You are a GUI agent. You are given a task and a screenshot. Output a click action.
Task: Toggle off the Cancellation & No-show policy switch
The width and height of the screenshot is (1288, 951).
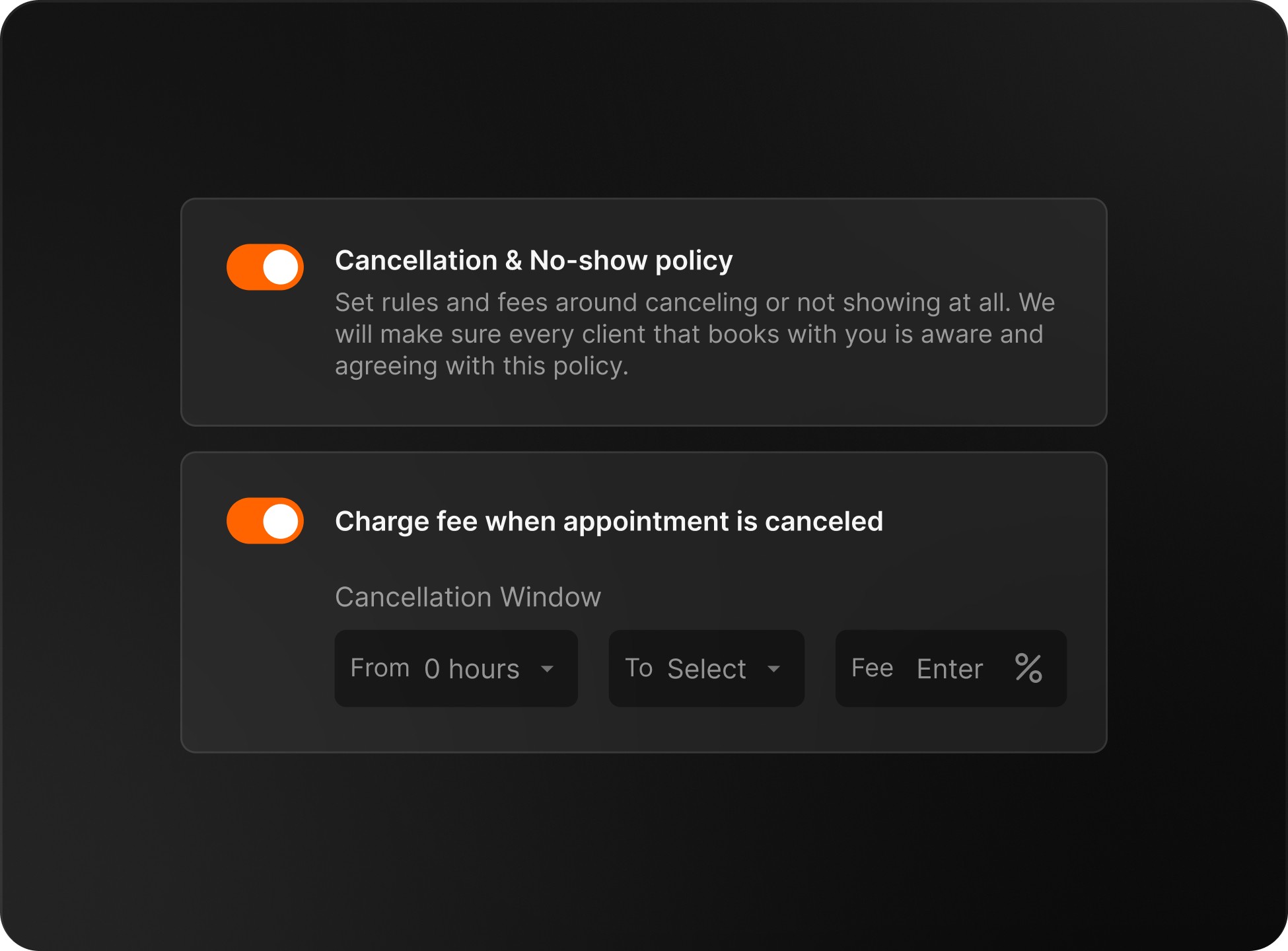[265, 267]
